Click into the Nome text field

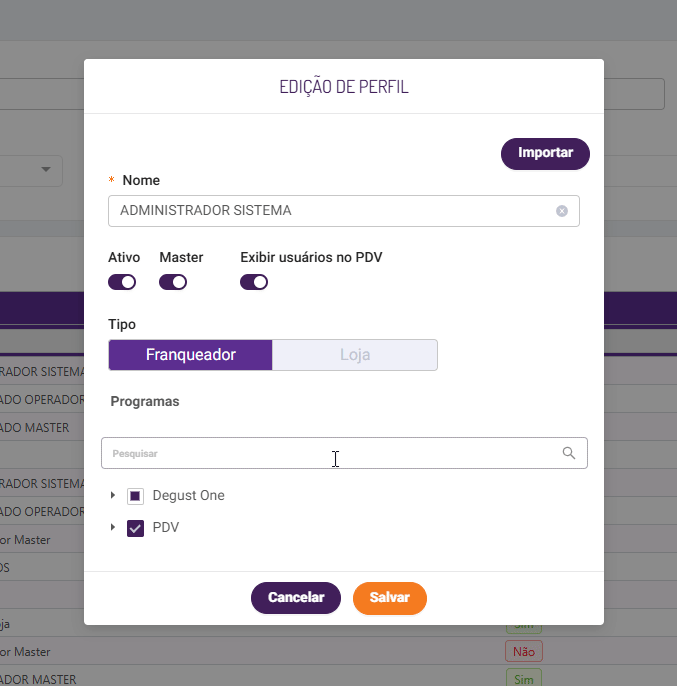point(330,211)
